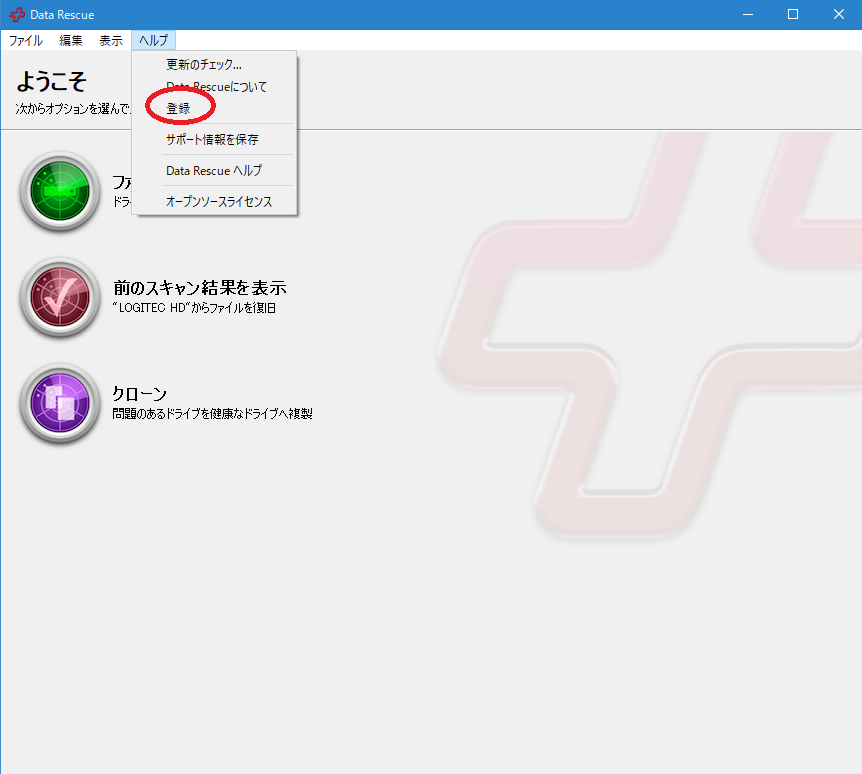The width and height of the screenshot is (862, 774).
Task: Open Data Rescue ヘルプ from the menu
Action: 213,170
